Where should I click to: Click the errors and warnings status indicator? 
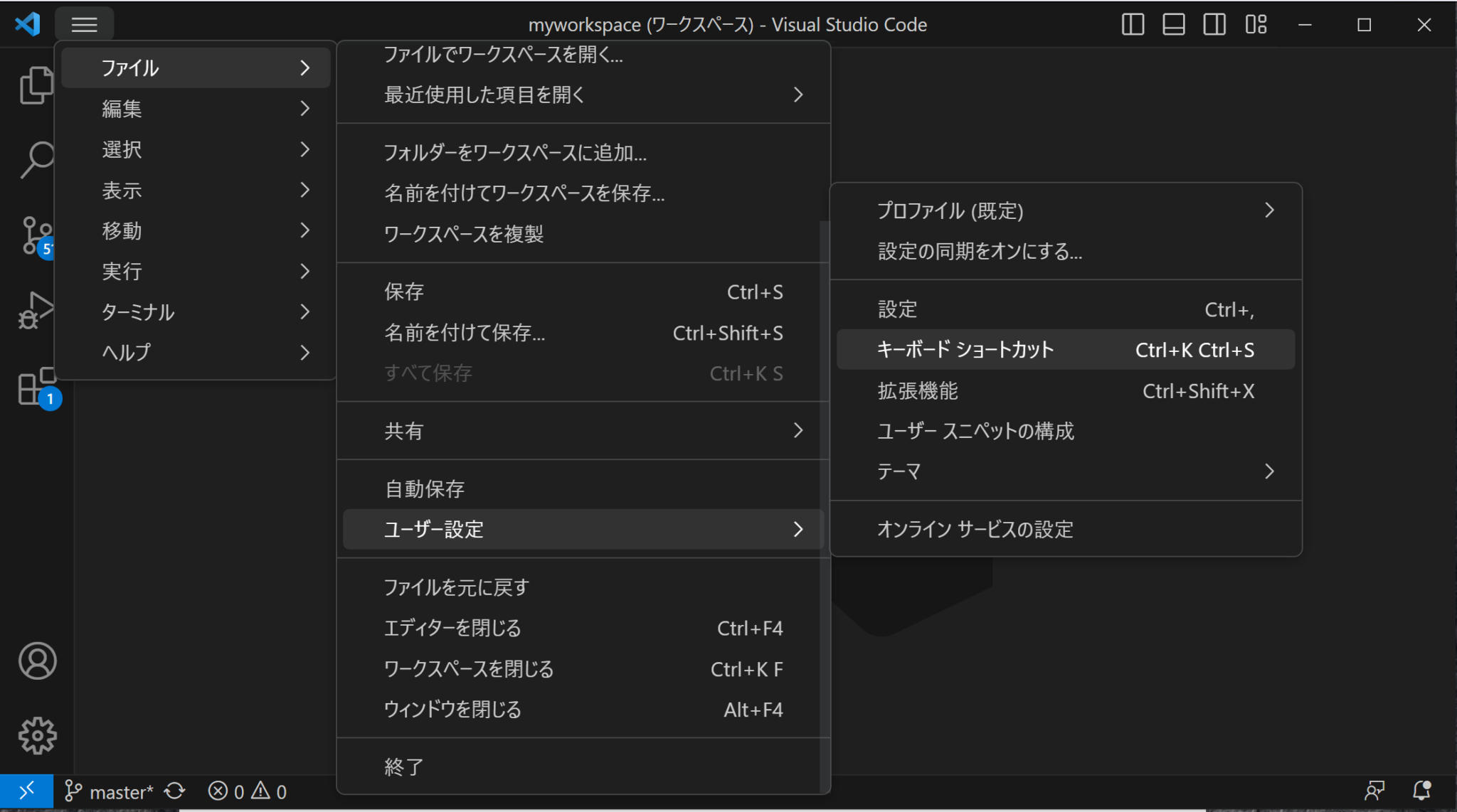pyautogui.click(x=248, y=791)
